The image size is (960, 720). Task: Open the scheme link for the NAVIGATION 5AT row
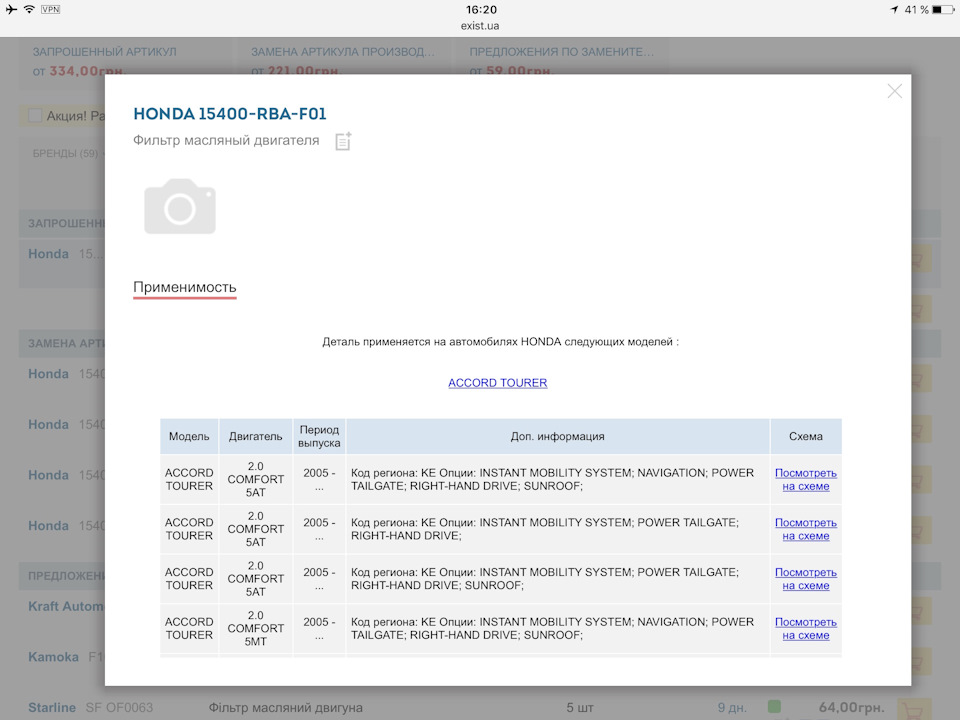pos(806,479)
